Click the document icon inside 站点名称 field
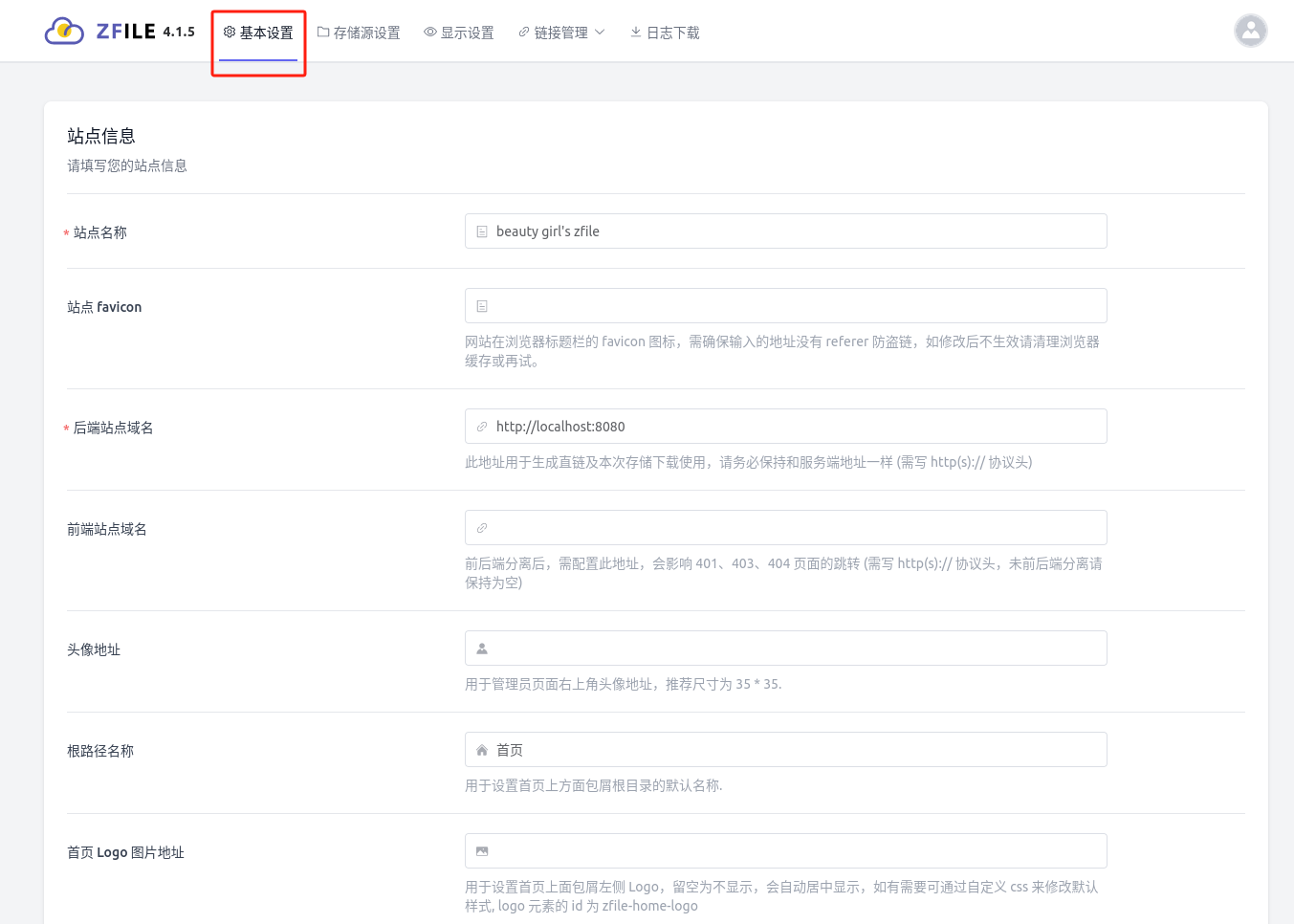This screenshot has width=1294, height=924. tap(481, 231)
